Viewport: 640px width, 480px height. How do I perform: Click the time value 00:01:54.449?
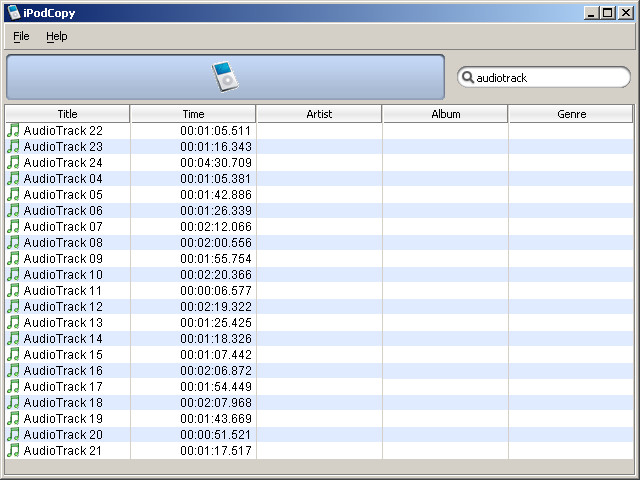pyautogui.click(x=216, y=387)
